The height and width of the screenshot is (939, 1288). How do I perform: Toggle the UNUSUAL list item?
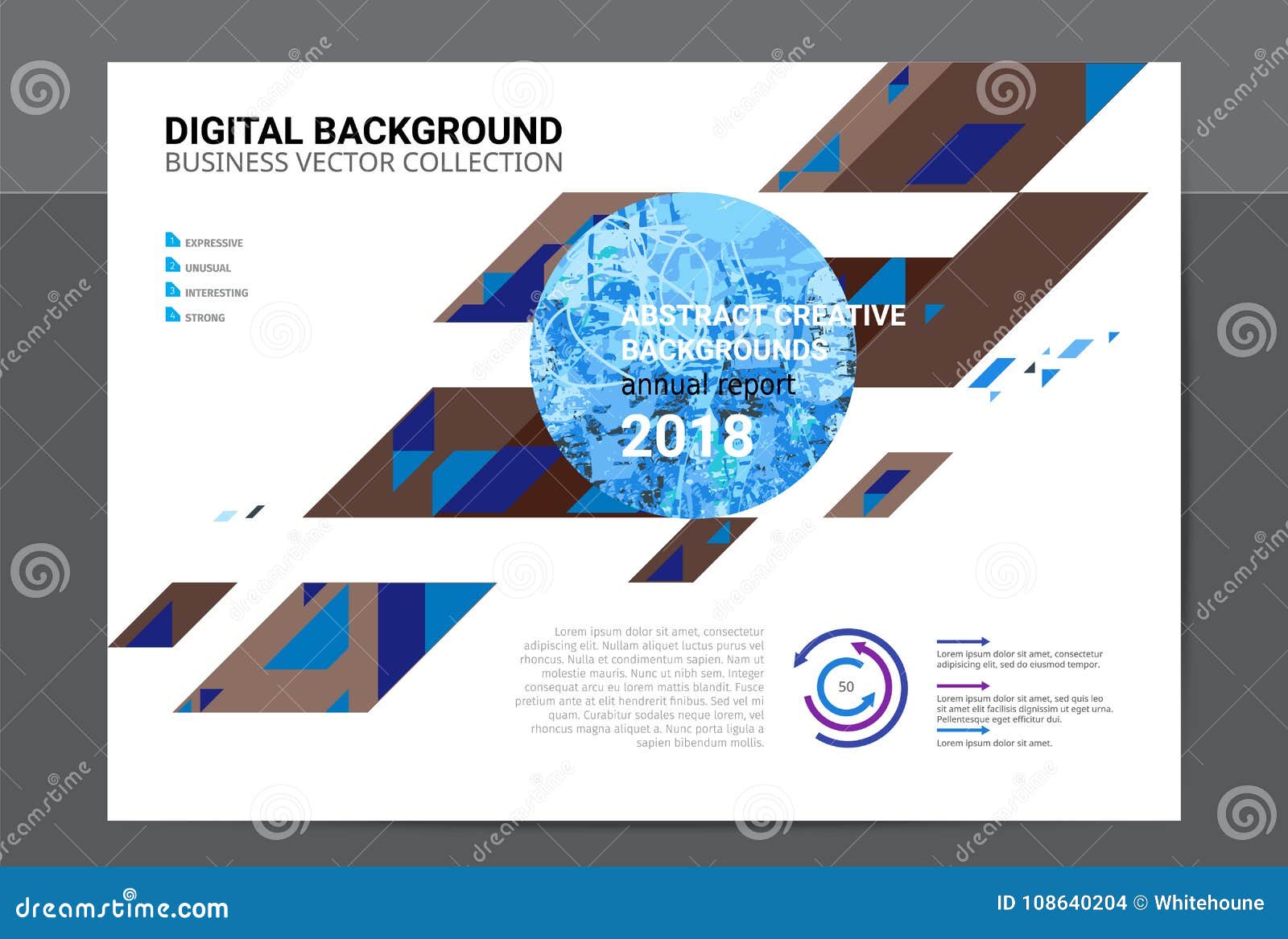pos(208,266)
